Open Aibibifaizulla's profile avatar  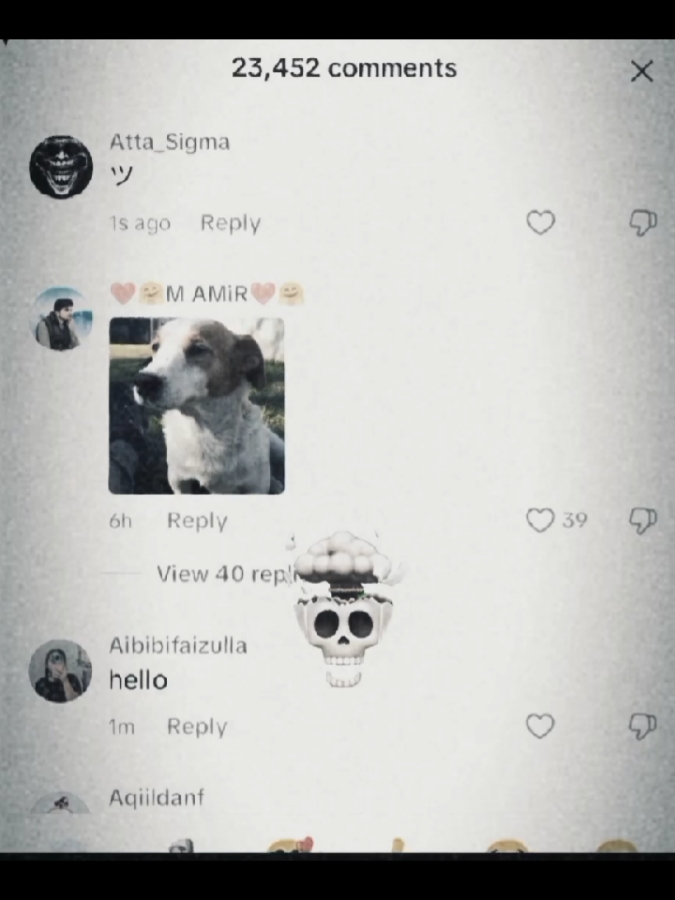(x=60, y=671)
